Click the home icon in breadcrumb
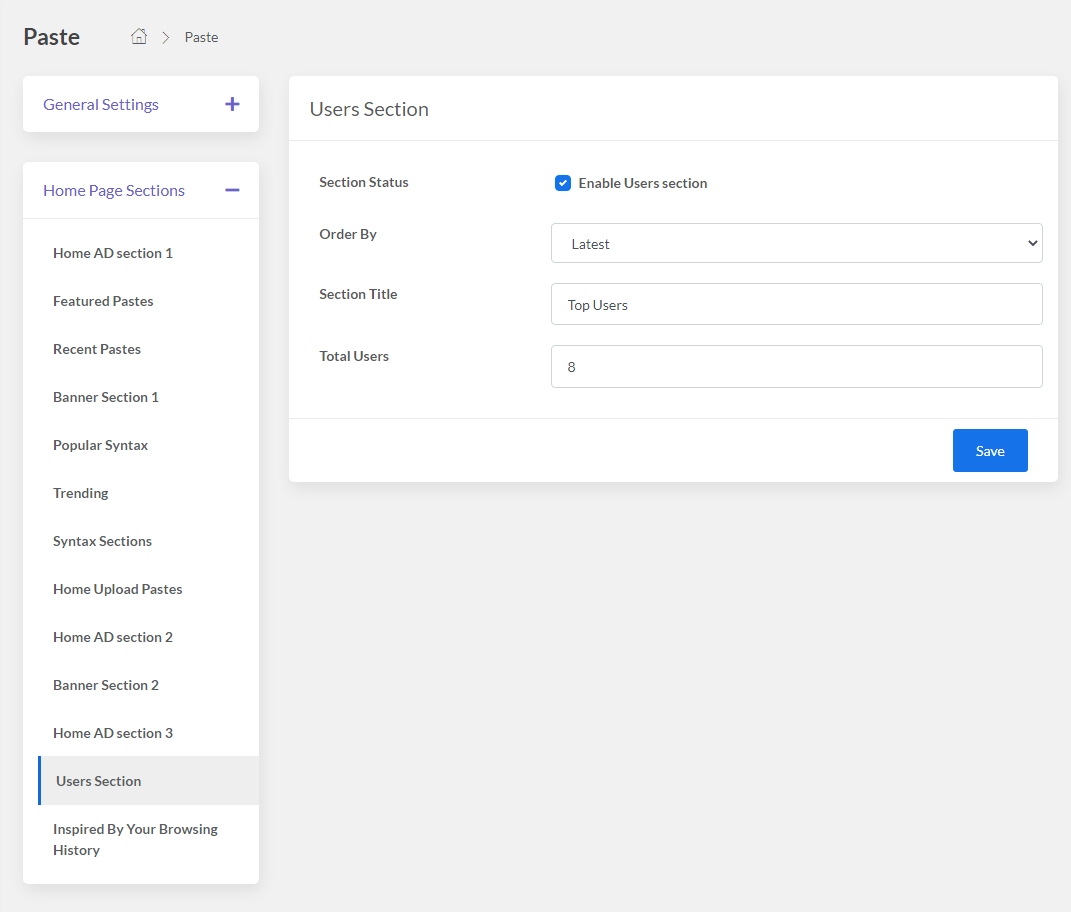This screenshot has height=912, width=1071. point(139,36)
